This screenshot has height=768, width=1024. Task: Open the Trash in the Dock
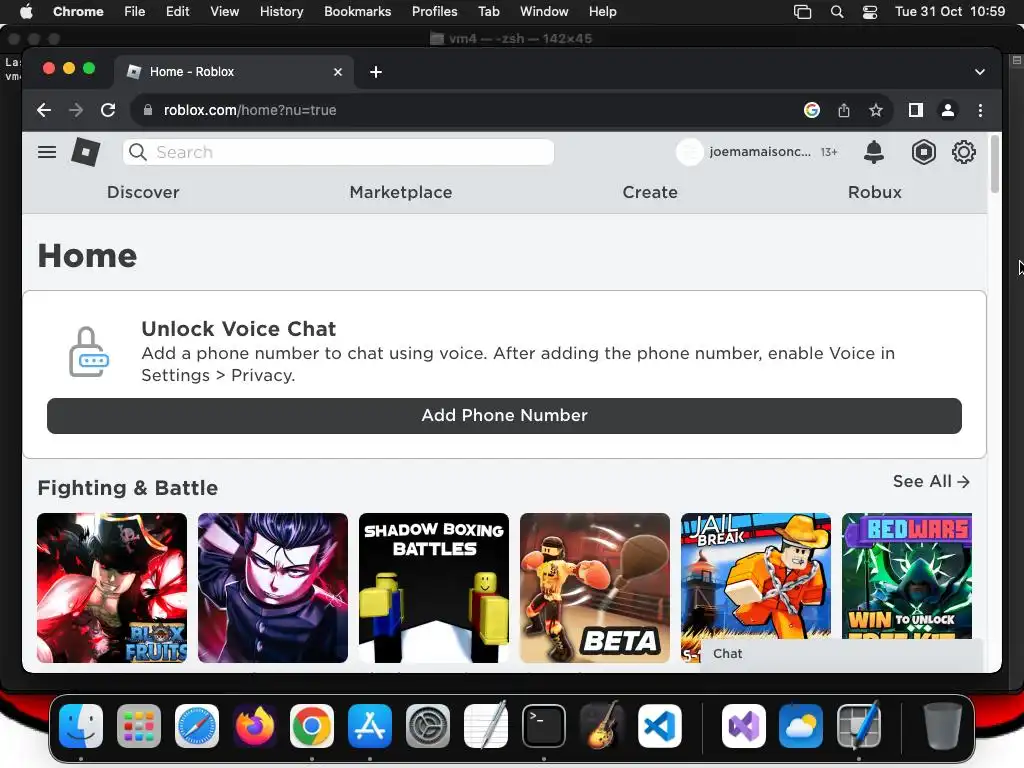tap(942, 726)
